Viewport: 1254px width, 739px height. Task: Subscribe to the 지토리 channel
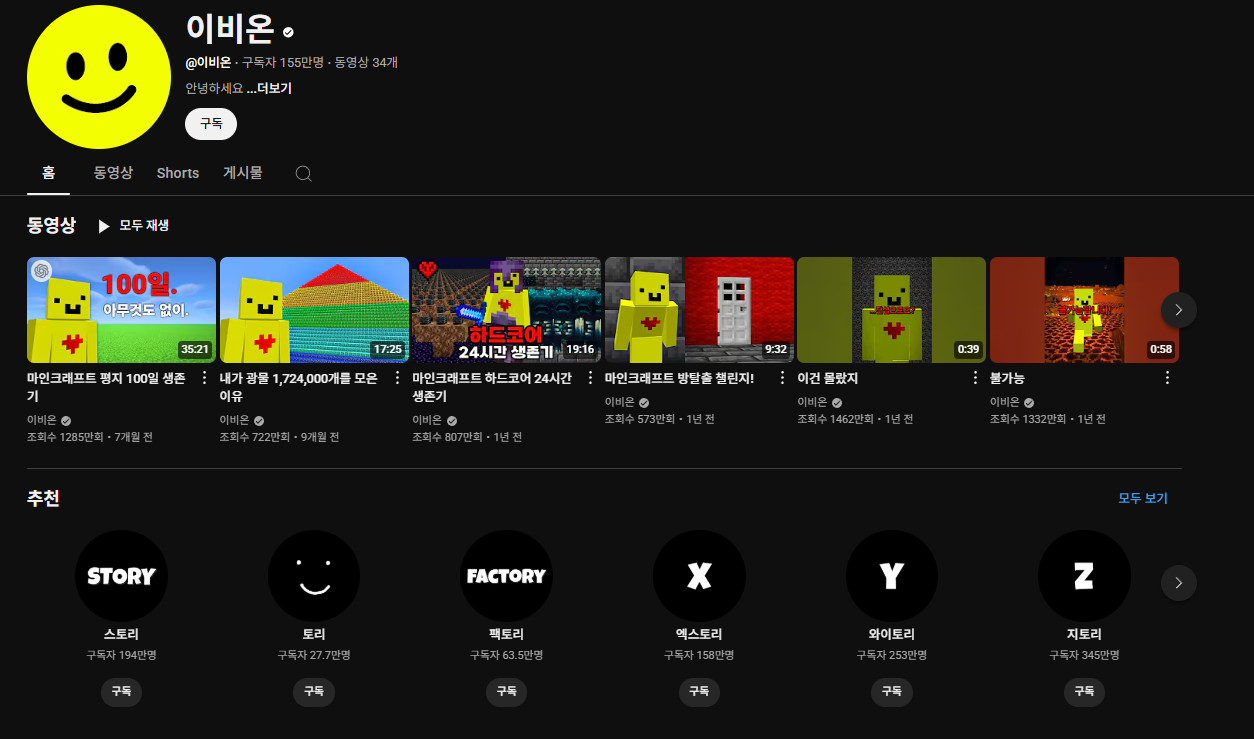(1084, 691)
